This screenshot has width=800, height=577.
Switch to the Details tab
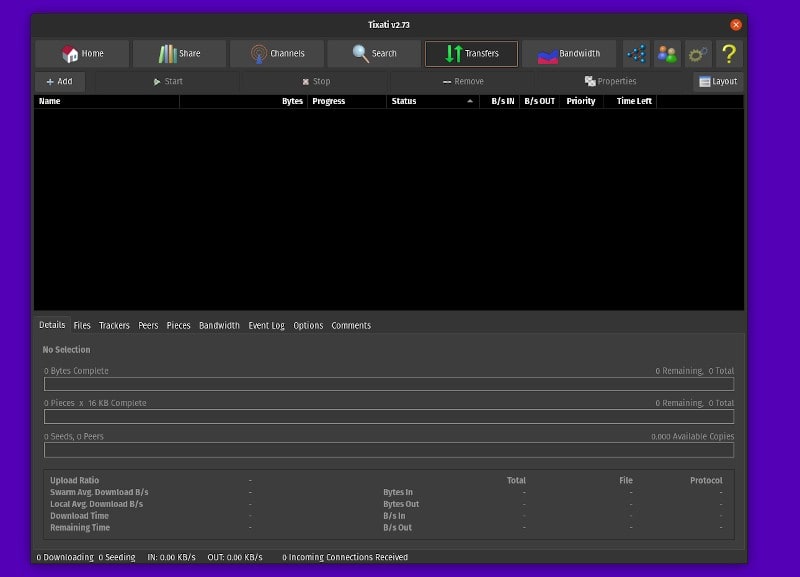point(52,325)
